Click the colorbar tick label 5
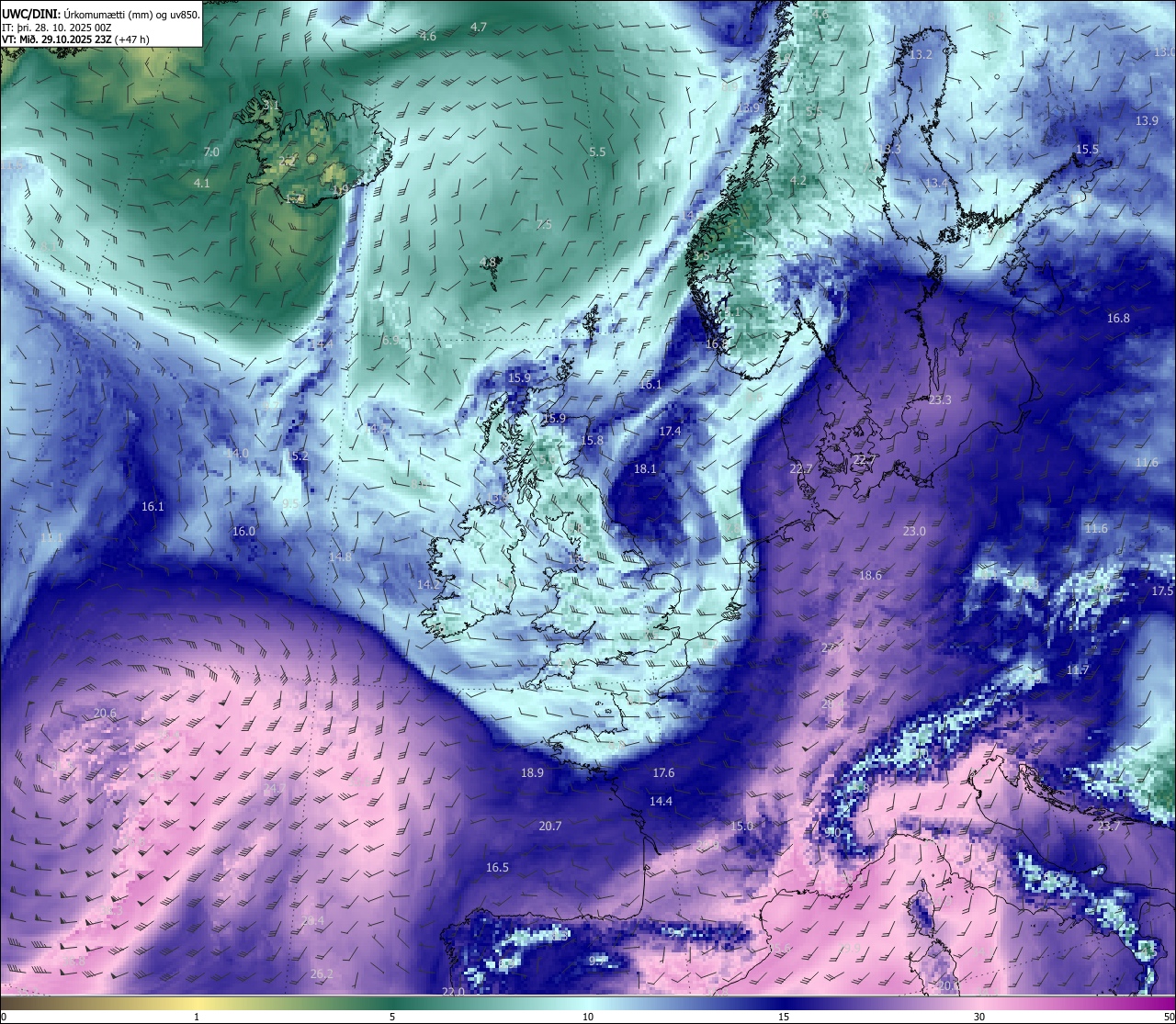Viewport: 1176px width, 1024px height. pos(392,1017)
